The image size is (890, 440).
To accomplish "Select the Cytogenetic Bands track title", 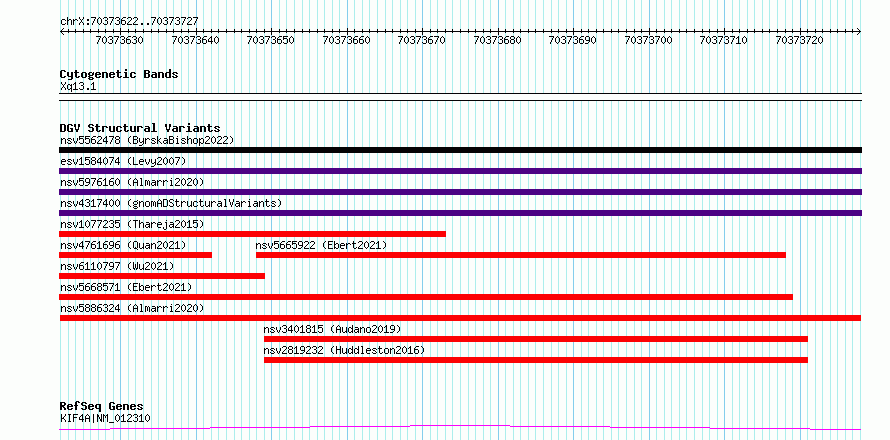I will click(x=119, y=74).
